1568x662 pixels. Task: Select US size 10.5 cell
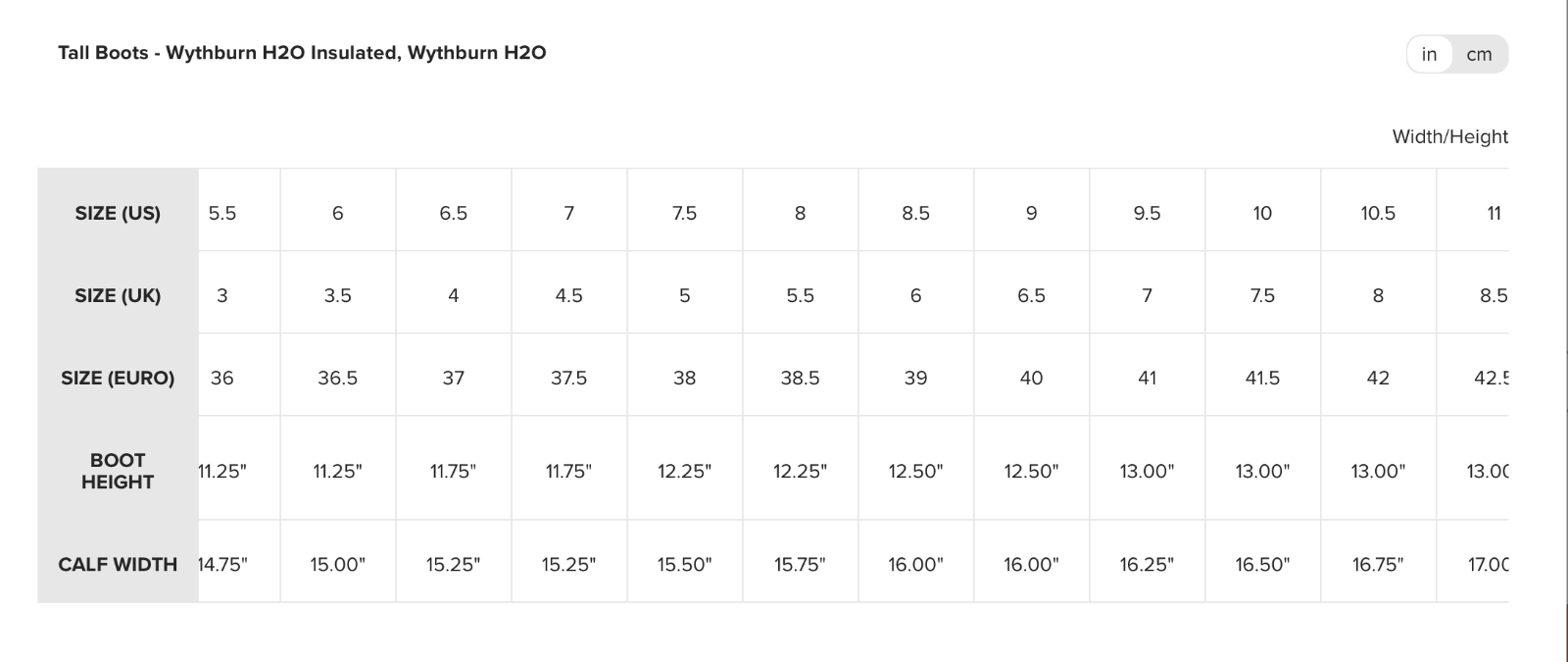click(1378, 213)
